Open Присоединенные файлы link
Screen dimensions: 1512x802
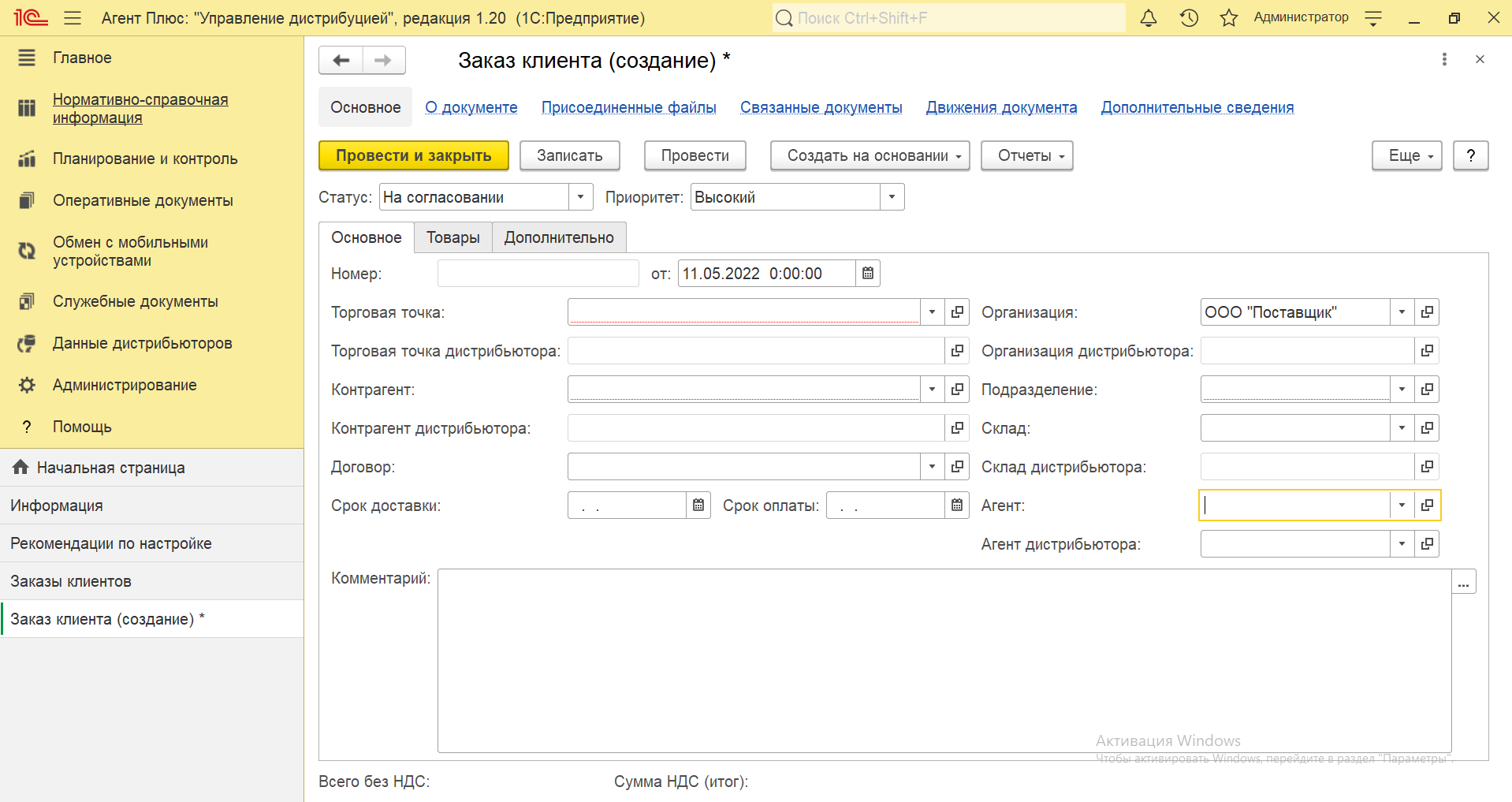[629, 107]
